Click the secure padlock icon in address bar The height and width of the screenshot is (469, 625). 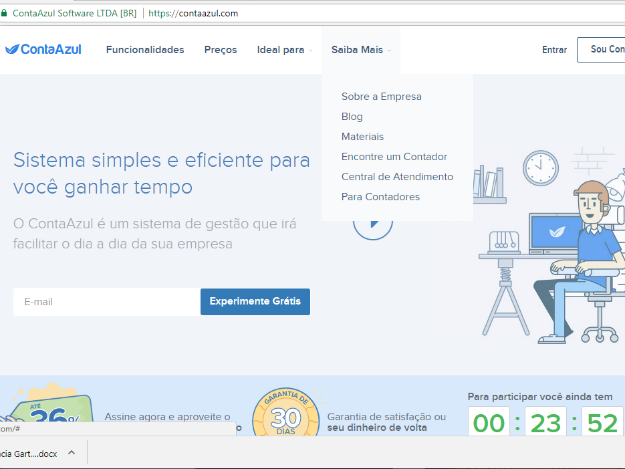pos(8,13)
